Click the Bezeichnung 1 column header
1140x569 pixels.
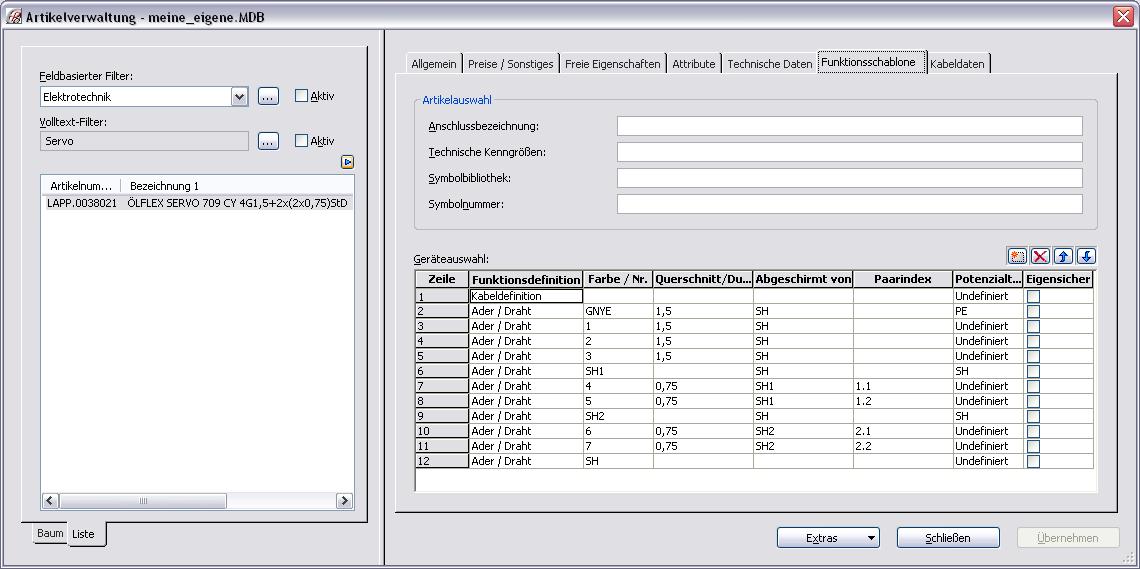coord(236,186)
